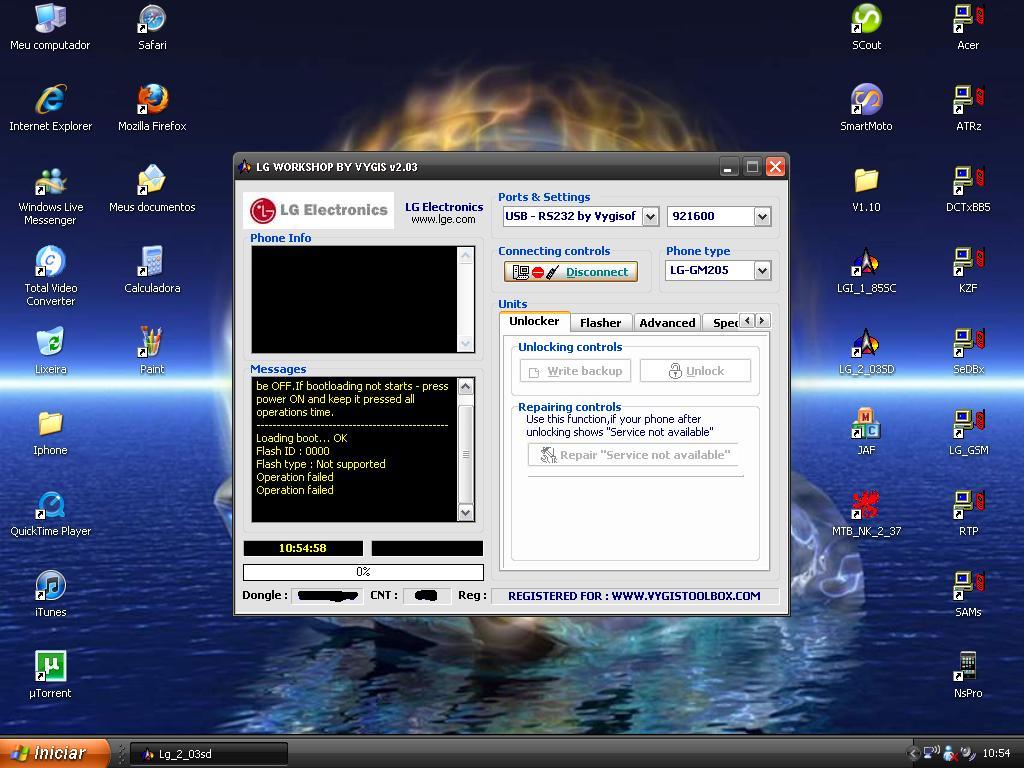The width and height of the screenshot is (1024, 768).
Task: Open V1.10 folder on desktop
Action: [866, 189]
